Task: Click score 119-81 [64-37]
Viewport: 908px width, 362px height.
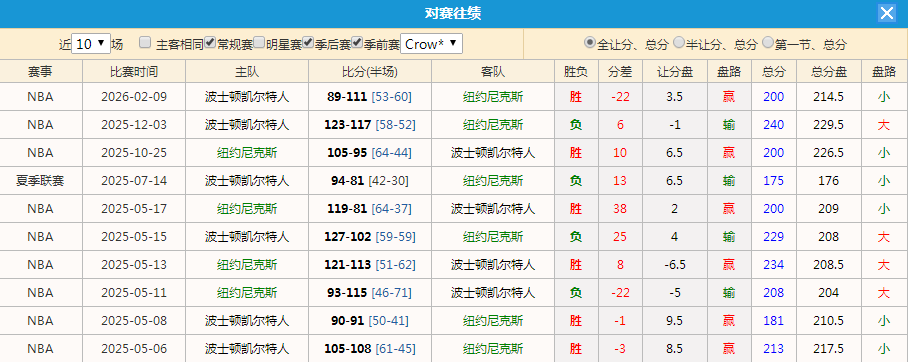Action: [370, 209]
